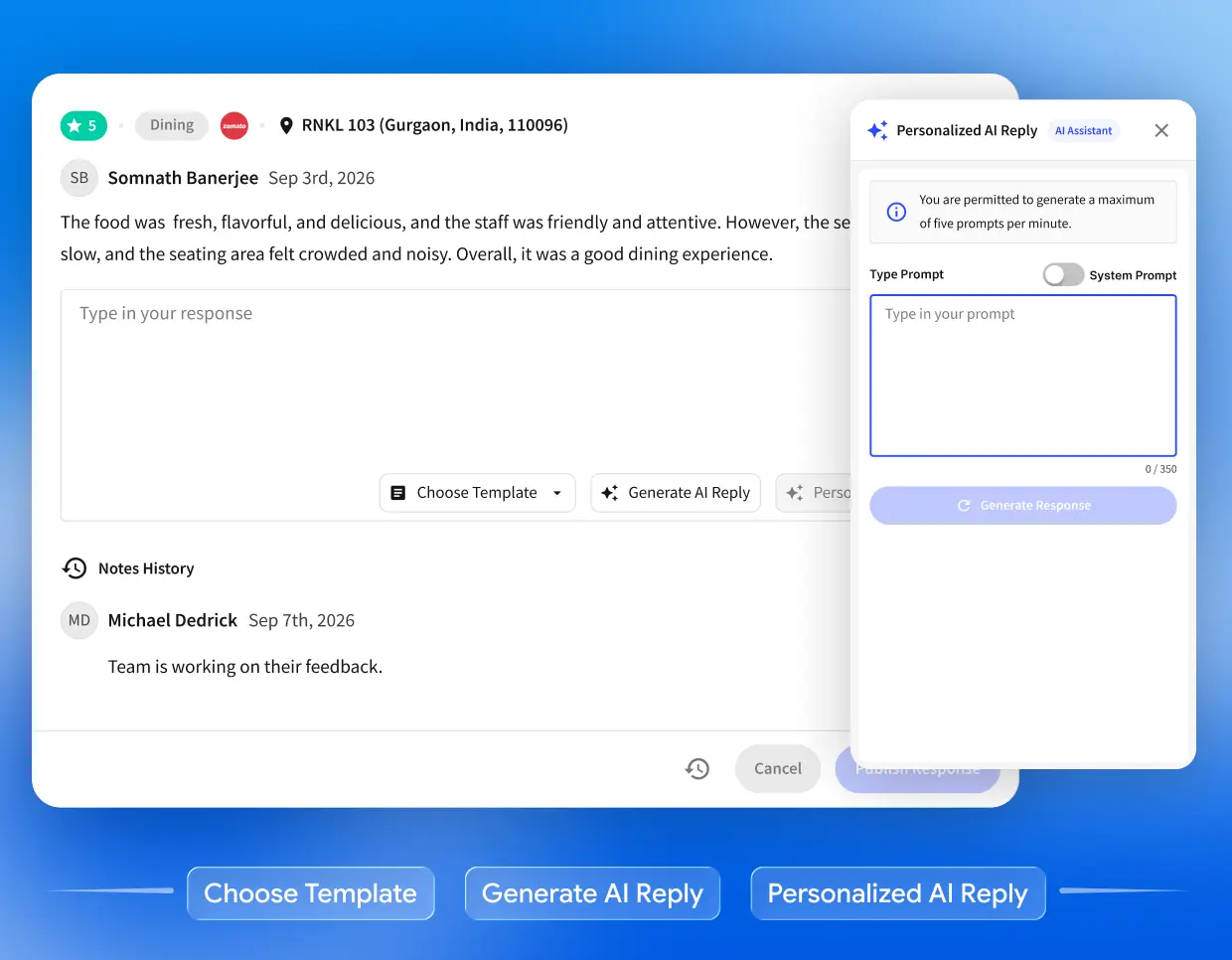The height and width of the screenshot is (960, 1232).
Task: Click the note text Team is working on their feedback
Action: (x=245, y=667)
